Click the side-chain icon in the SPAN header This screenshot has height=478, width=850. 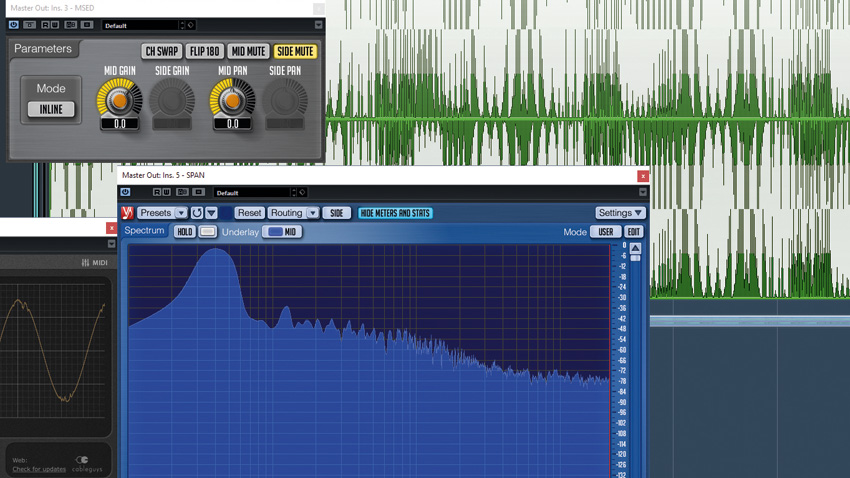click(x=198, y=192)
